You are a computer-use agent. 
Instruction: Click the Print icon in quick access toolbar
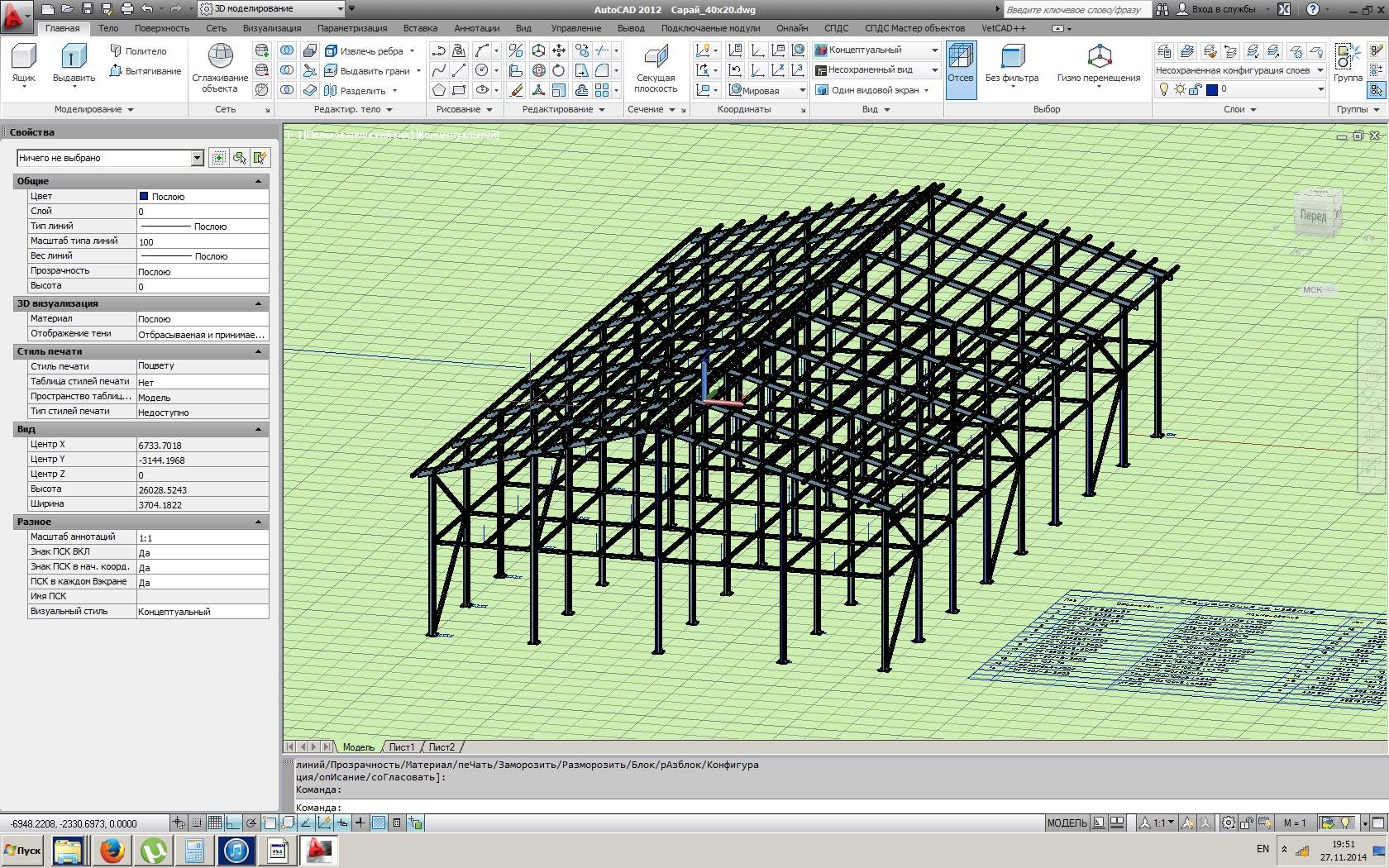coord(126,9)
